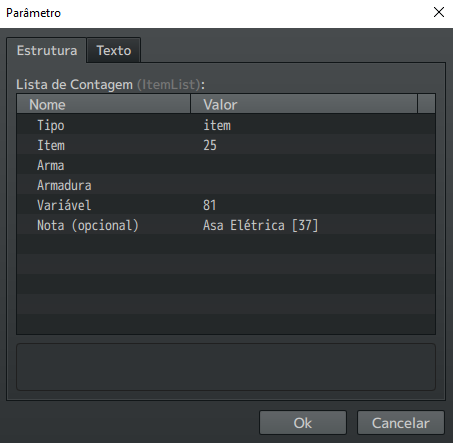Click the Nome column header
Screen dimensions: 453x443
click(x=104, y=104)
